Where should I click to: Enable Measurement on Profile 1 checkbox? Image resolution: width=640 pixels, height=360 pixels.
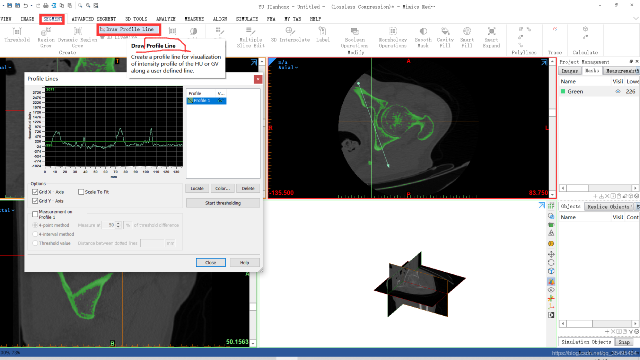point(35,214)
